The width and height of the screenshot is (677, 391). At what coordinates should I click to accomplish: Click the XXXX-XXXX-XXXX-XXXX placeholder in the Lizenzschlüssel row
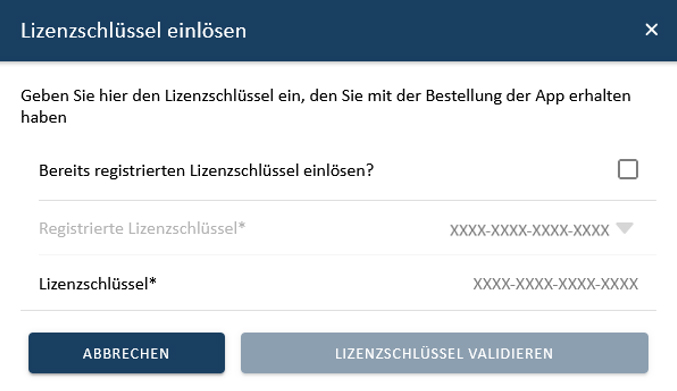click(555, 284)
